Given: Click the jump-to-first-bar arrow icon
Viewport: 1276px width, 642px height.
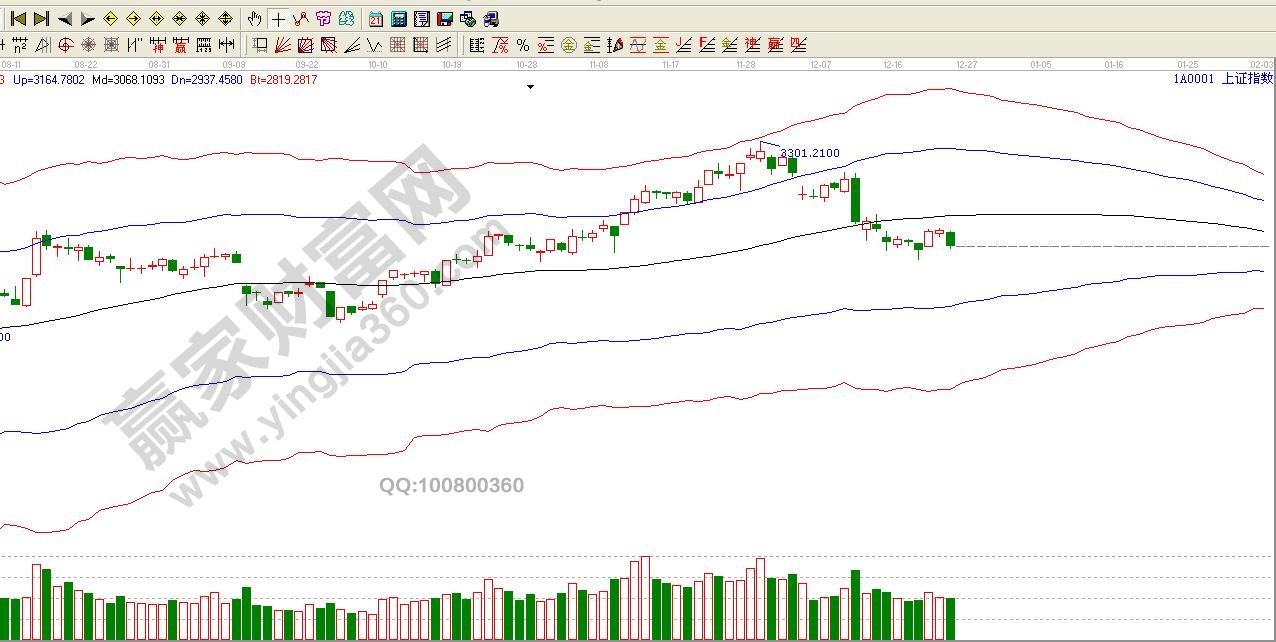Looking at the screenshot, I should [17, 19].
